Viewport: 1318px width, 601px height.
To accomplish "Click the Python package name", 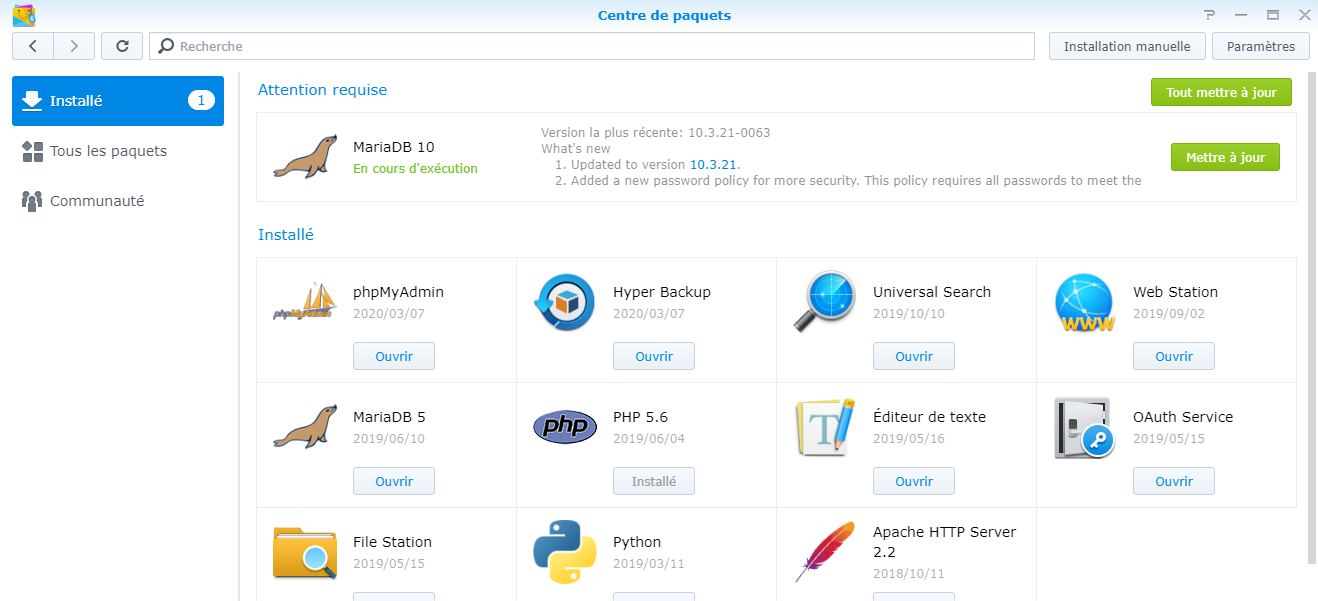I will coord(637,542).
